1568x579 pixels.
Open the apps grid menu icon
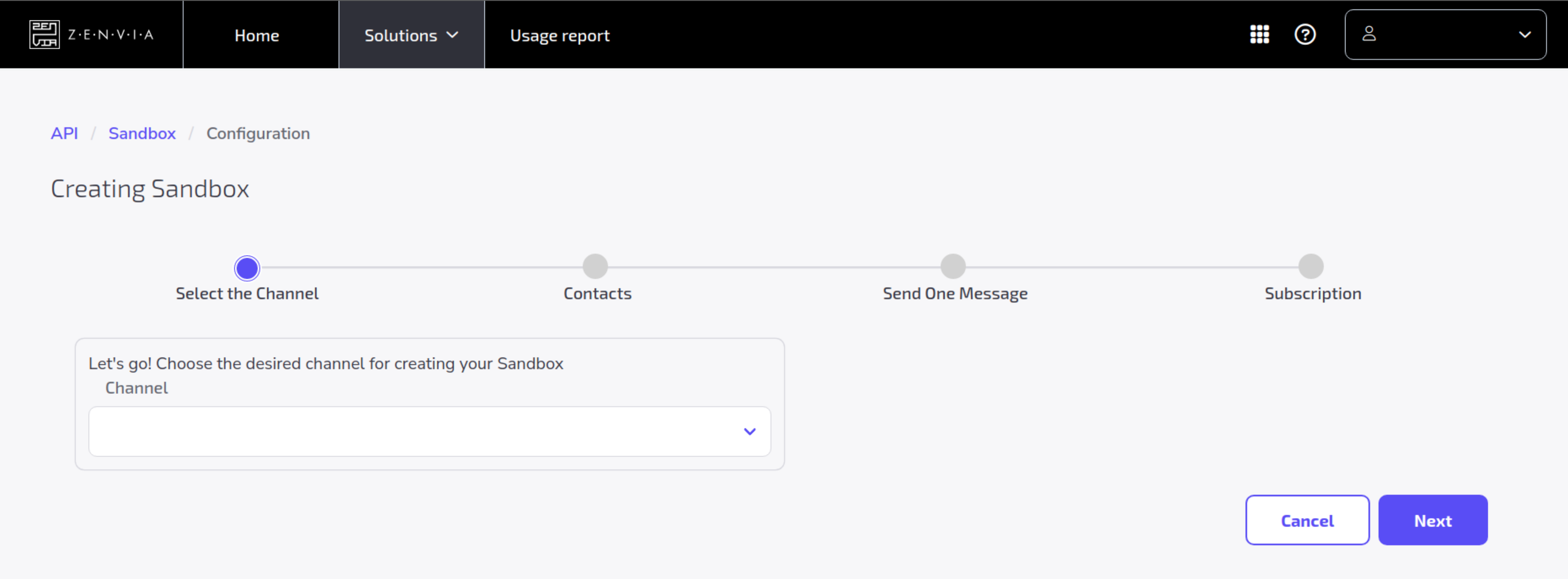click(x=1260, y=34)
